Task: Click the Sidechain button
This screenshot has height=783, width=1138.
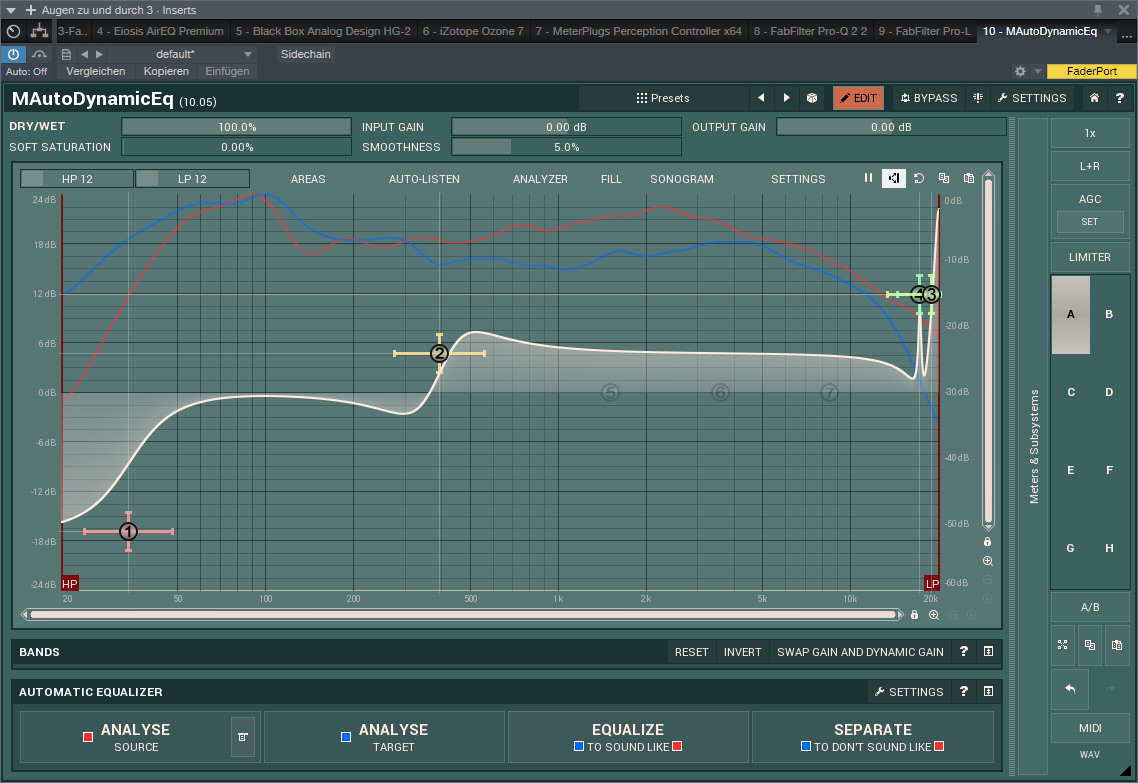Action: tap(306, 54)
